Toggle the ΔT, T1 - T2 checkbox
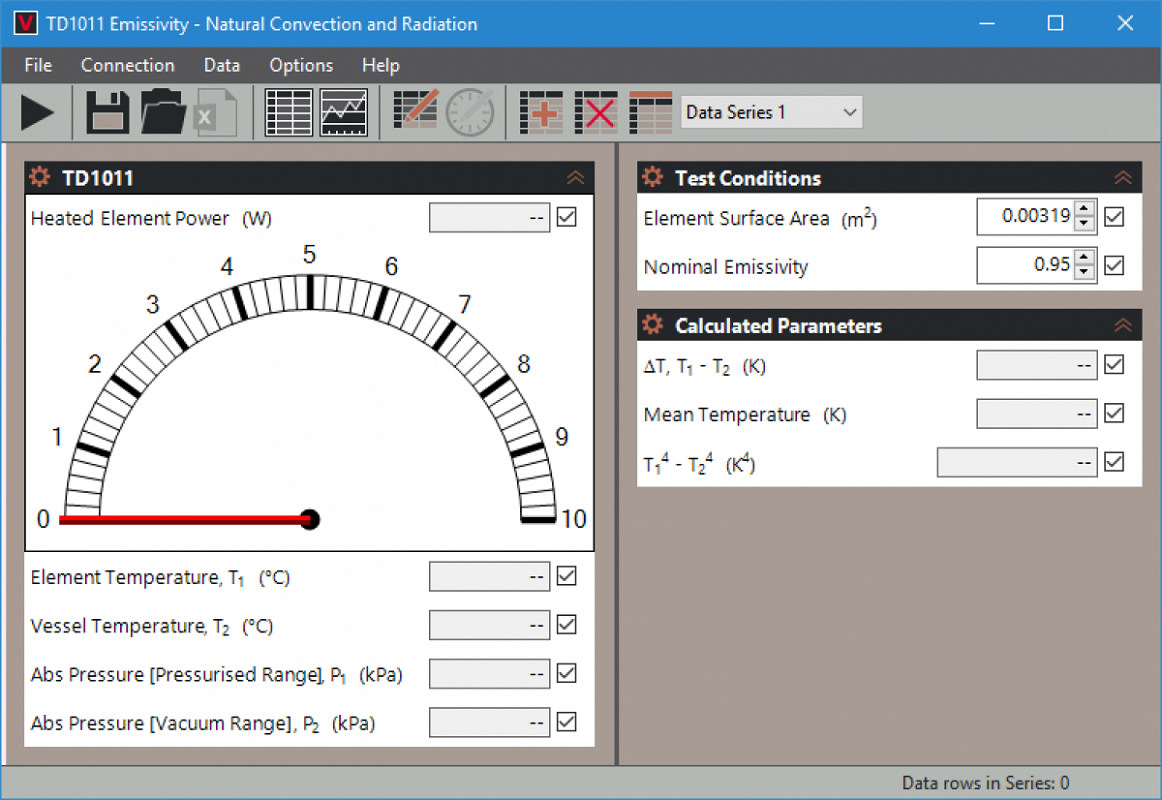The height and width of the screenshot is (800, 1162). (x=1114, y=364)
